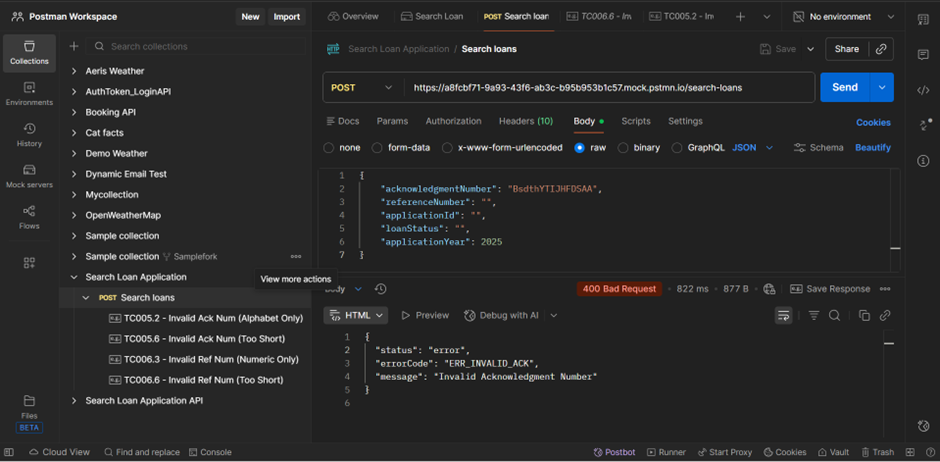Open the Authorization request tab
The height and width of the screenshot is (462, 940).
point(453,121)
